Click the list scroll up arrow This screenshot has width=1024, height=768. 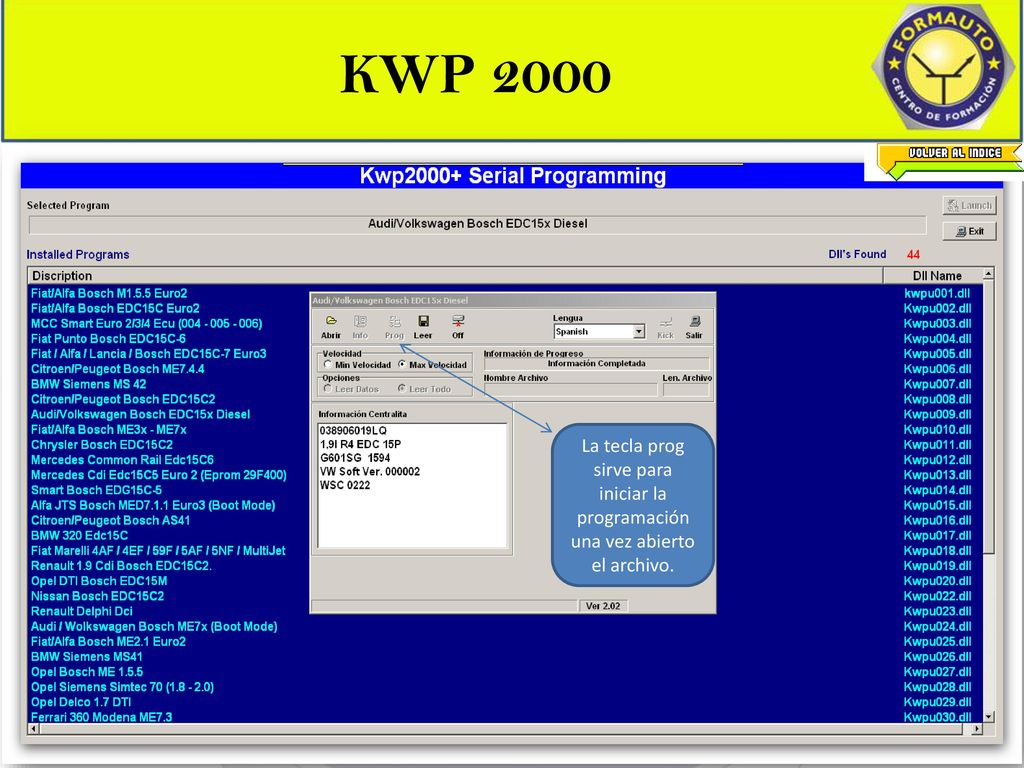[989, 274]
